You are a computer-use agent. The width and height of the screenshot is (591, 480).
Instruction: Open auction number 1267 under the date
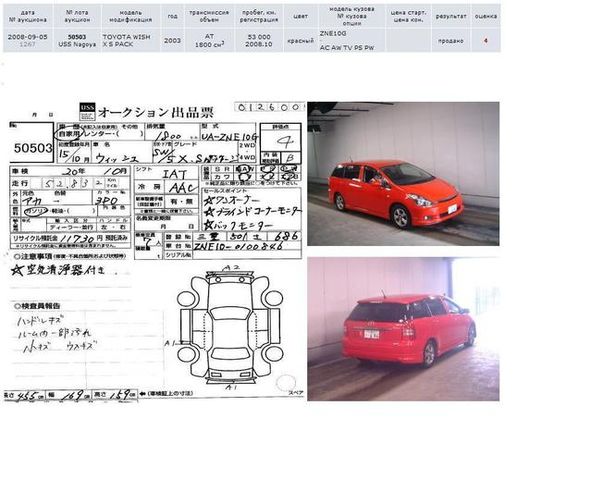(x=27, y=44)
